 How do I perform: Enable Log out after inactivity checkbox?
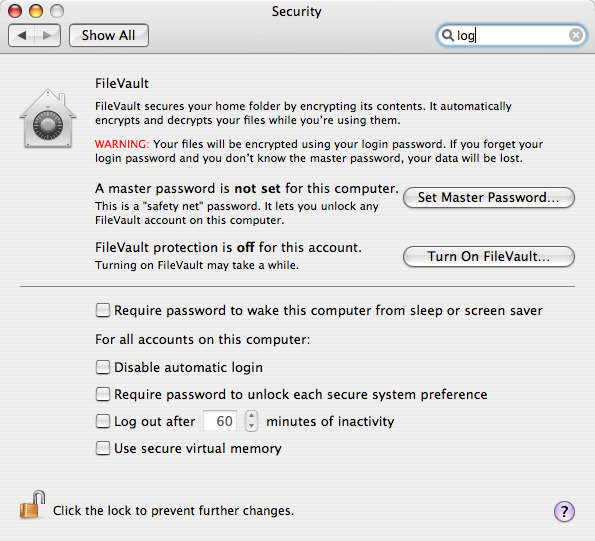tap(102, 421)
